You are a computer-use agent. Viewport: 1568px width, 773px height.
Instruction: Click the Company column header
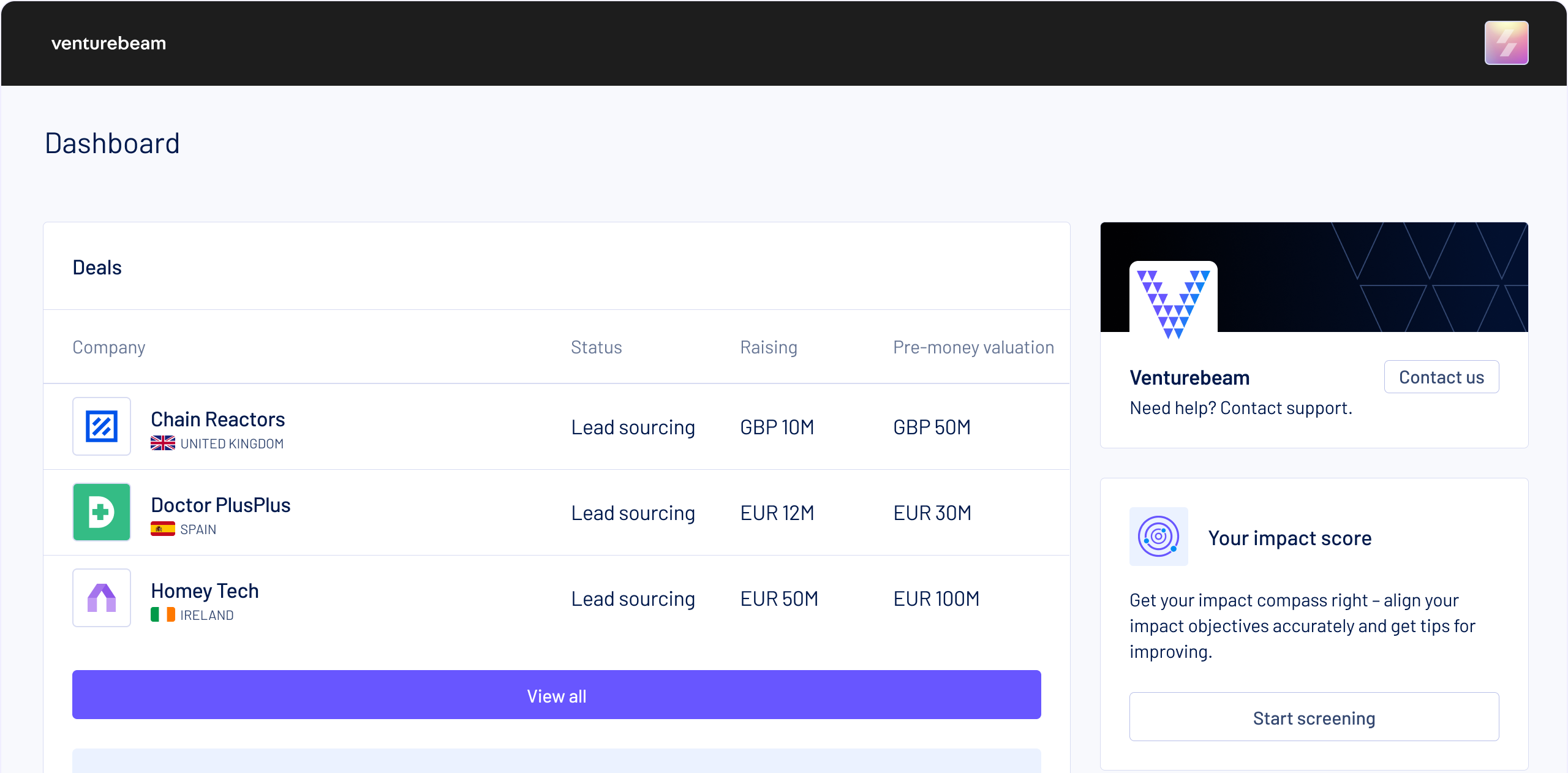[x=109, y=347]
